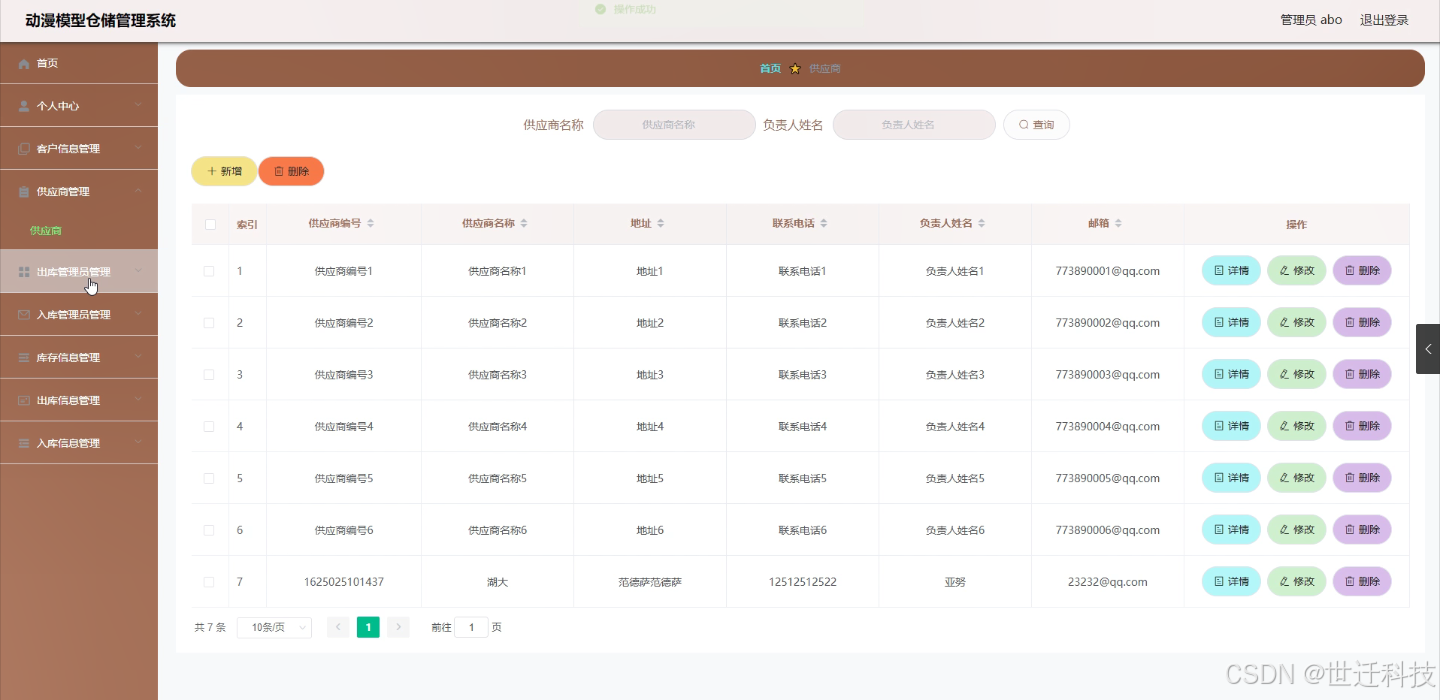Image resolution: width=1440 pixels, height=700 pixels.
Task: Click the list icon beside 库存信息管理
Action: [x=24, y=358]
